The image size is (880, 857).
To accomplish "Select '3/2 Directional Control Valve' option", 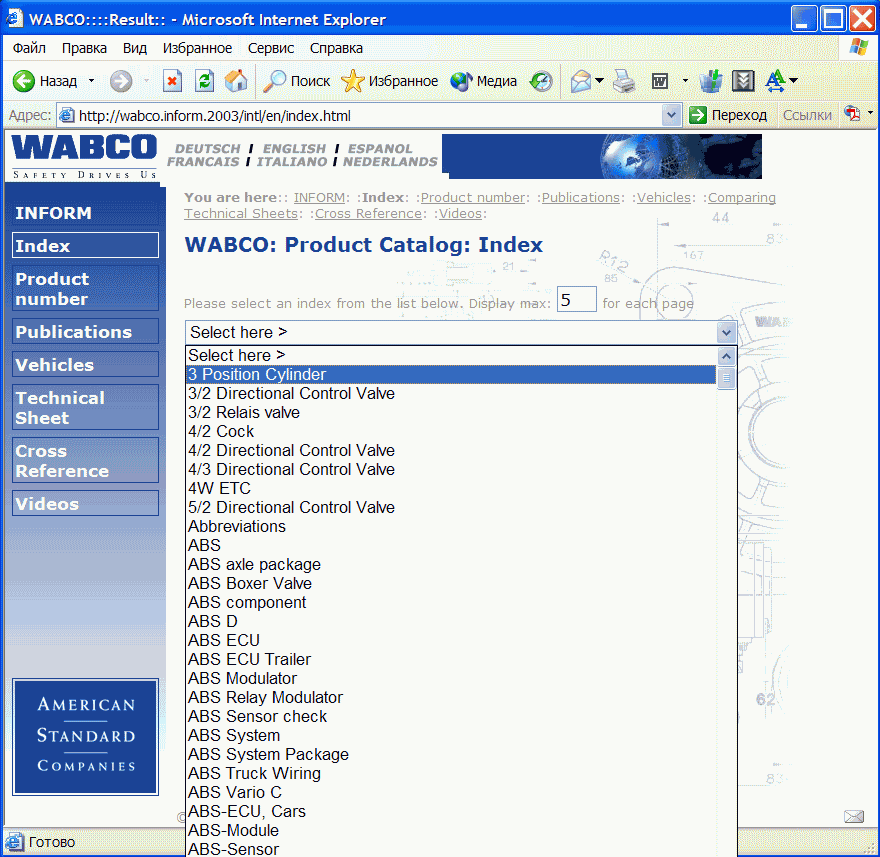I will coord(450,393).
